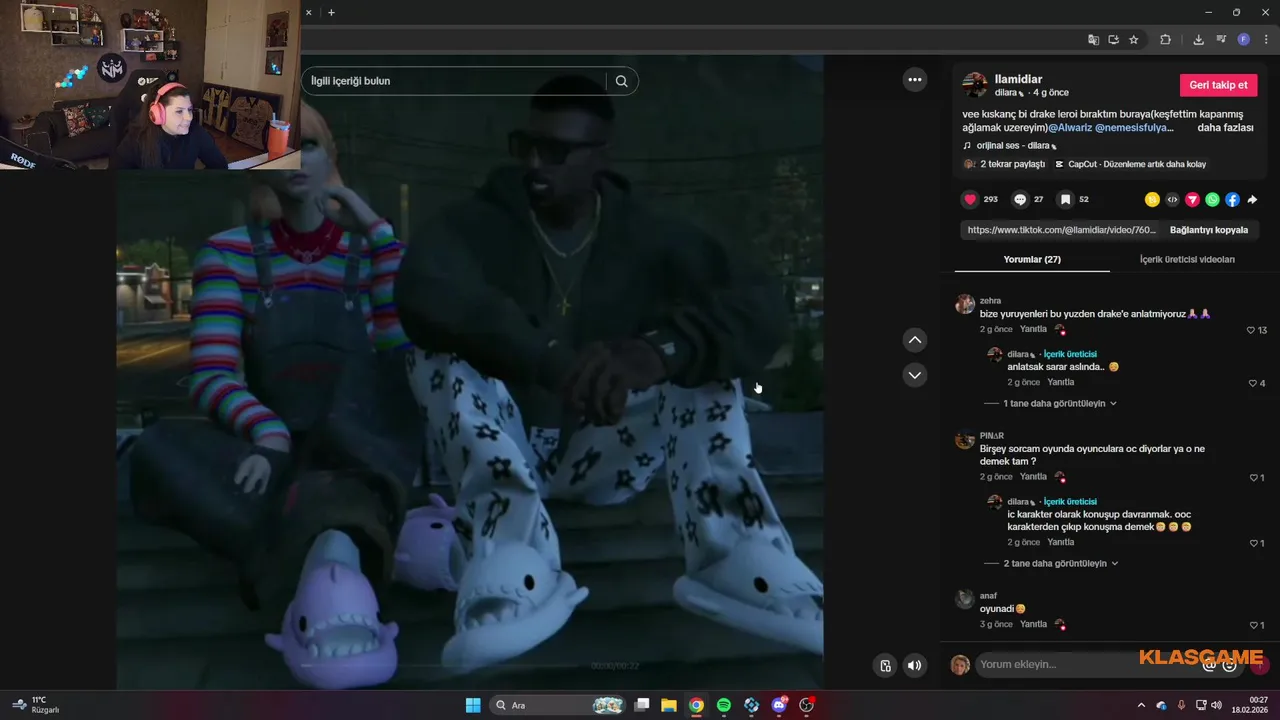Open the three-dot more options menu on the video
Image resolution: width=1280 pixels, height=720 pixels.
pos(915,80)
